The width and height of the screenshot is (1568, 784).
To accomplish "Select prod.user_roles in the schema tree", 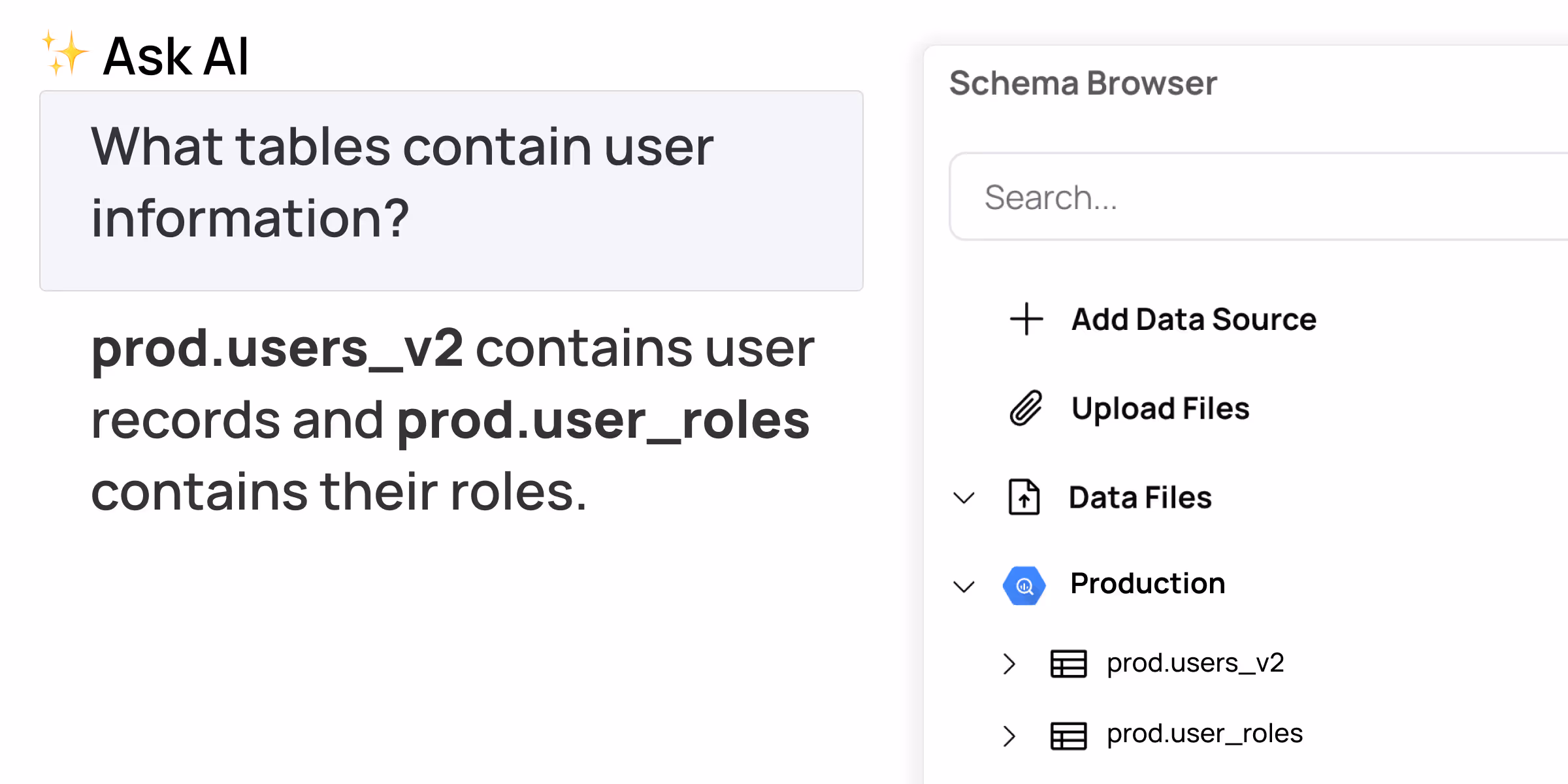I will click(x=1204, y=734).
